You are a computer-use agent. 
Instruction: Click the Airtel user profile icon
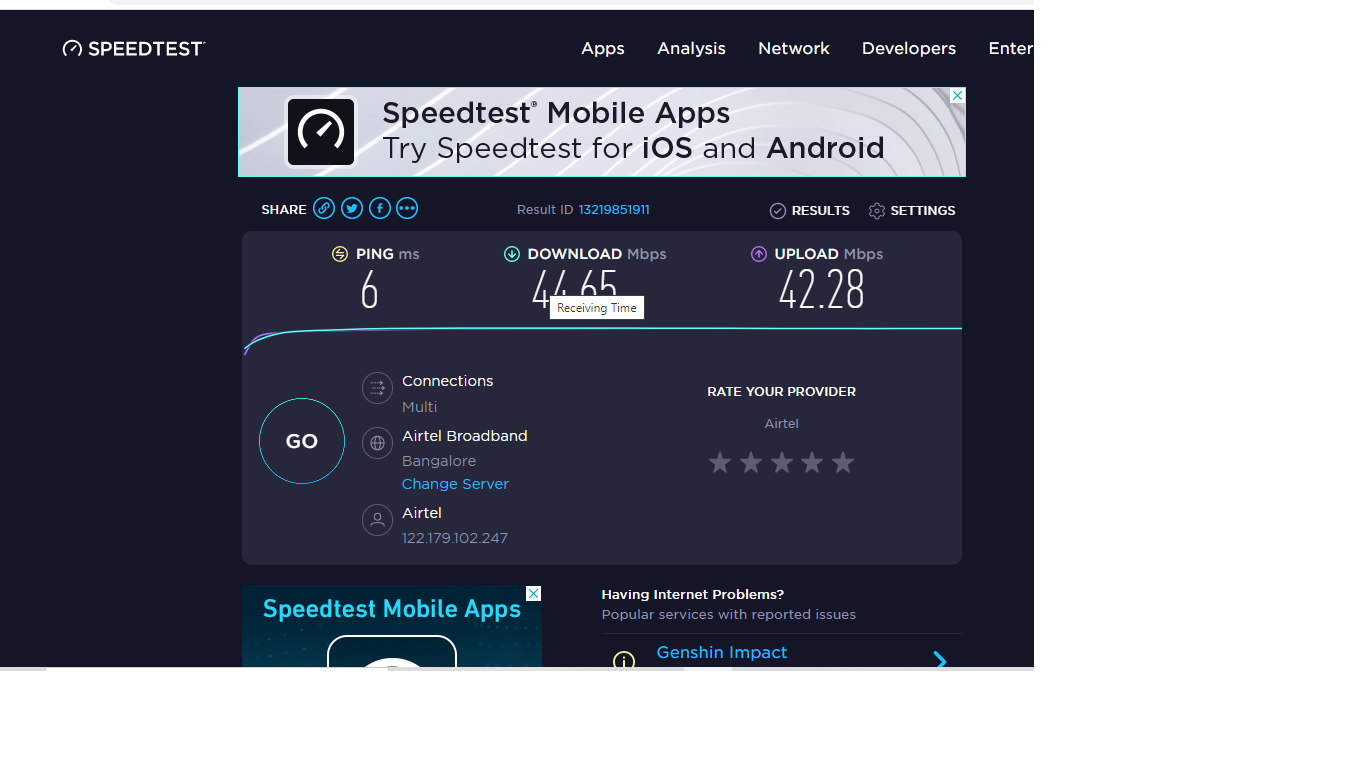377,520
